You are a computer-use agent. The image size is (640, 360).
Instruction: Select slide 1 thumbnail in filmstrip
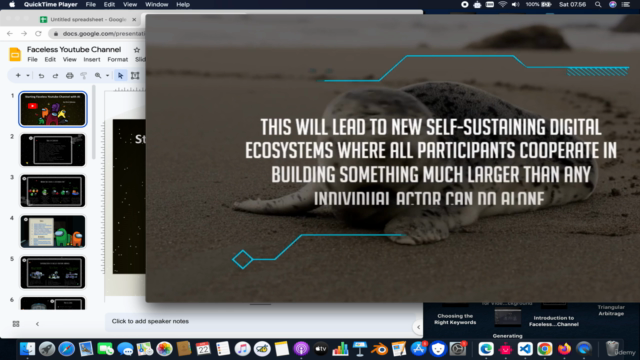[x=53, y=109]
